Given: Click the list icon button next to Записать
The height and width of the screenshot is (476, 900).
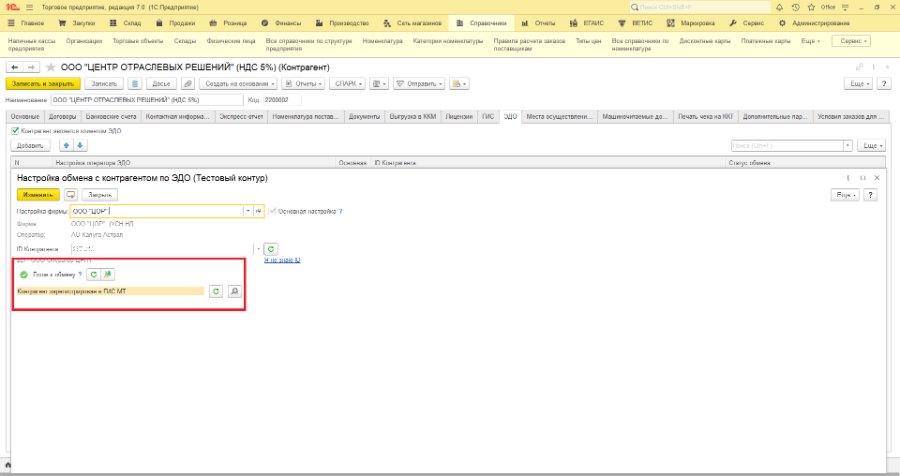Looking at the screenshot, I should (134, 84).
